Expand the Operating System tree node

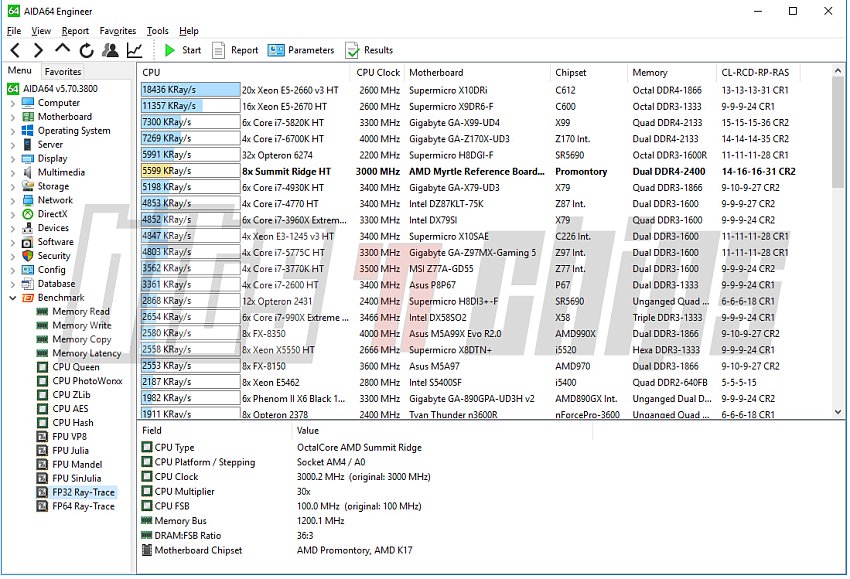click(x=12, y=131)
